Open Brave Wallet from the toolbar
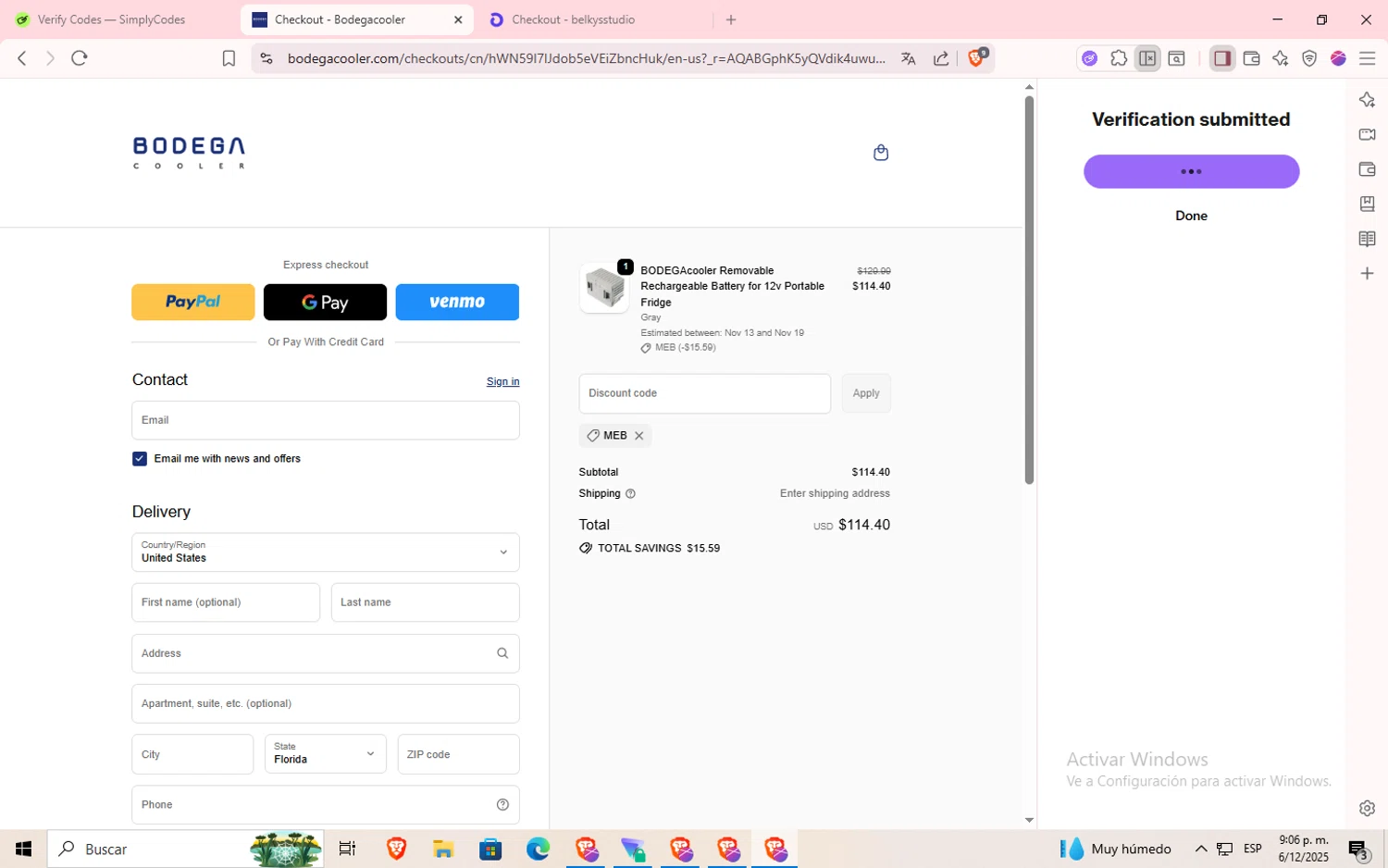Viewport: 1388px width, 868px height. click(x=1251, y=58)
